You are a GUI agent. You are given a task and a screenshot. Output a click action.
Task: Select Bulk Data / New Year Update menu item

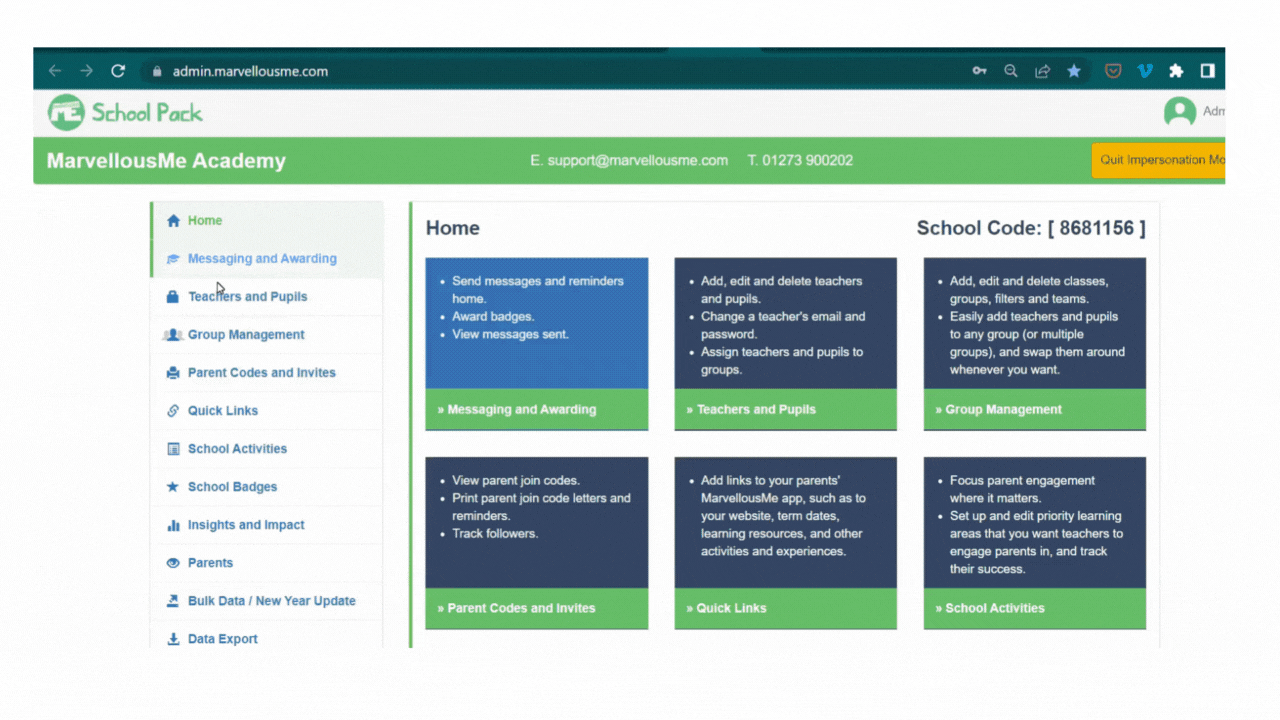click(271, 601)
